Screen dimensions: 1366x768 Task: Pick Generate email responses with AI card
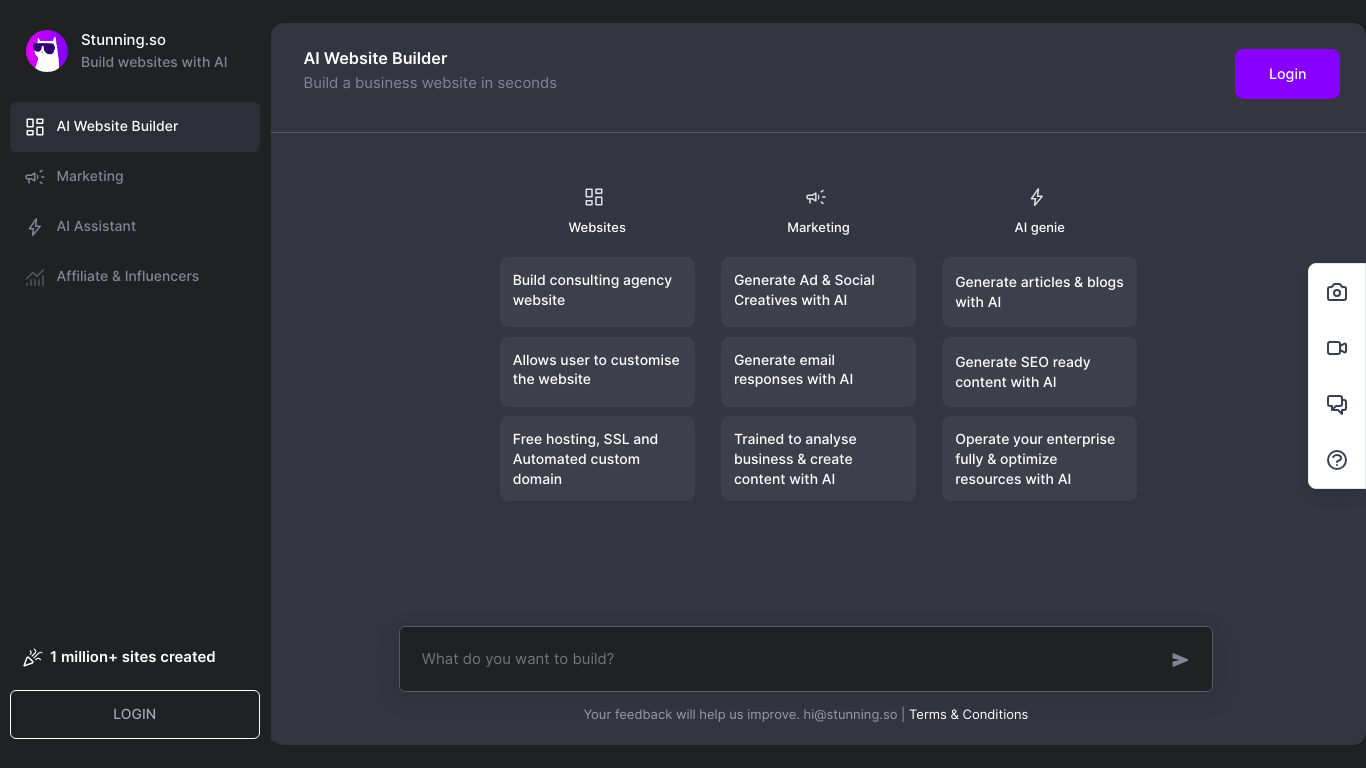(x=818, y=371)
